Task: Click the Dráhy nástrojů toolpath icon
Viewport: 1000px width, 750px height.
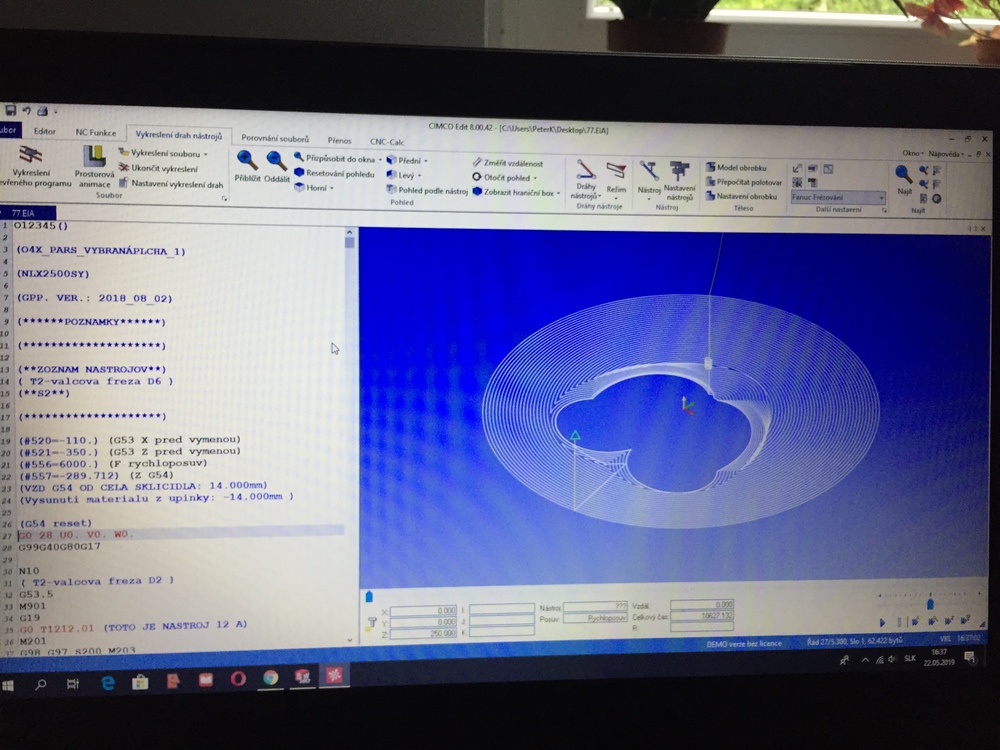Action: click(586, 171)
